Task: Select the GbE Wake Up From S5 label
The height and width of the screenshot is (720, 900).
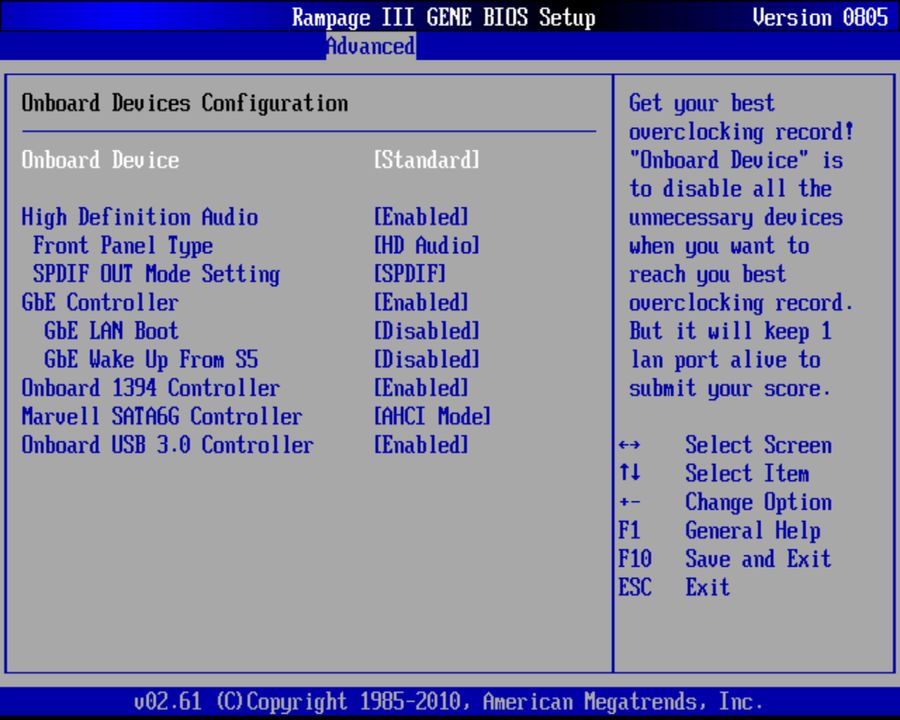Action: coord(151,359)
